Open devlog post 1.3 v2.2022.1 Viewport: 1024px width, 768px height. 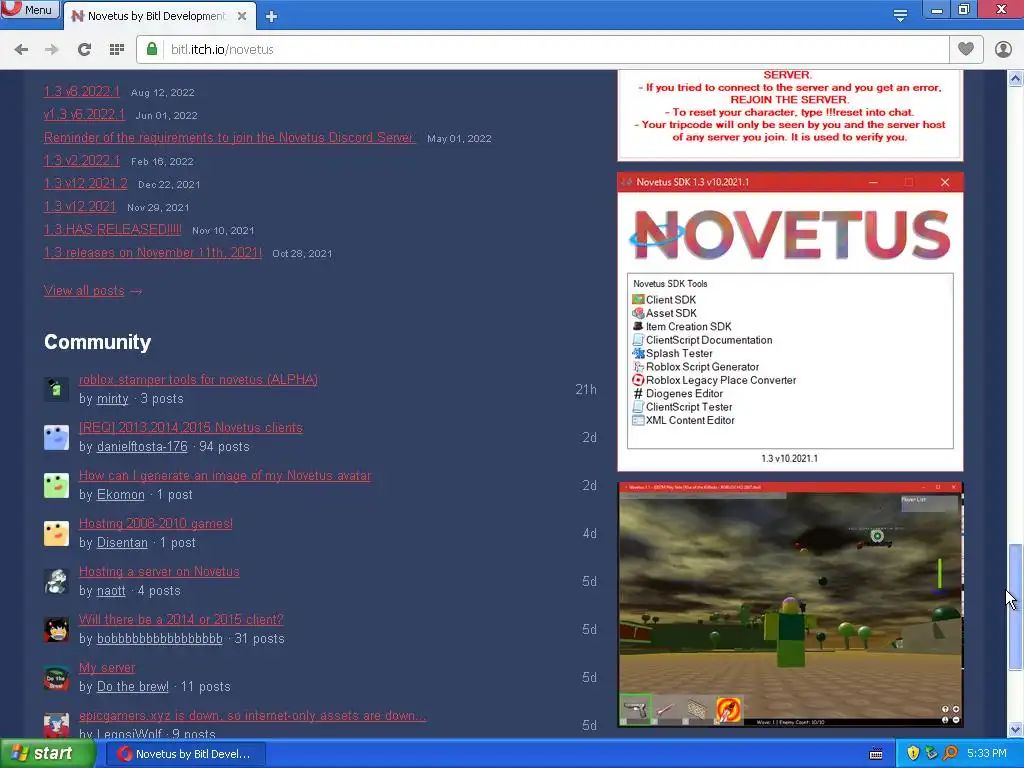coord(82,161)
